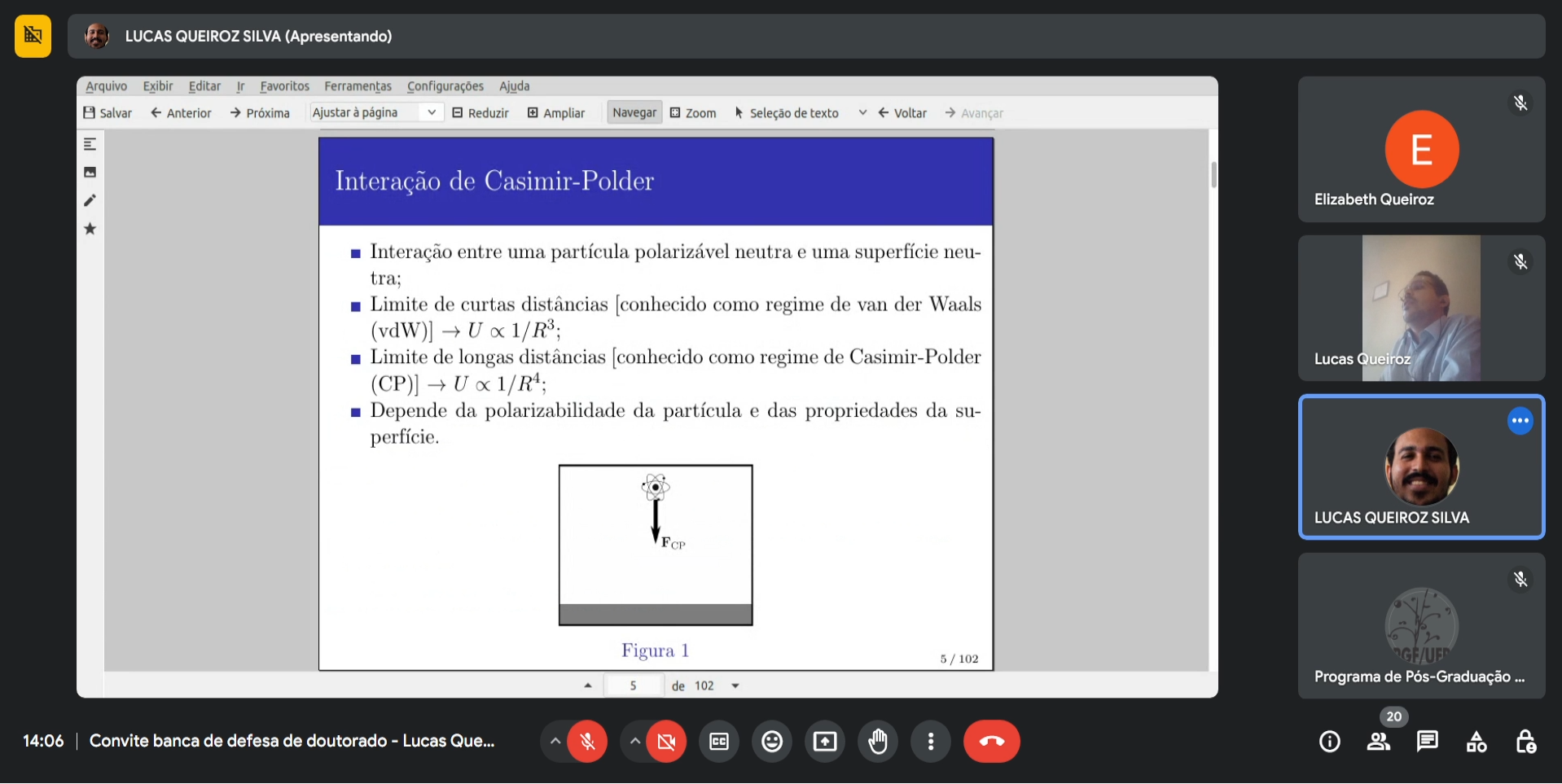Show participants list people icon
This screenshot has width=1562, height=784.
pos(1379,742)
